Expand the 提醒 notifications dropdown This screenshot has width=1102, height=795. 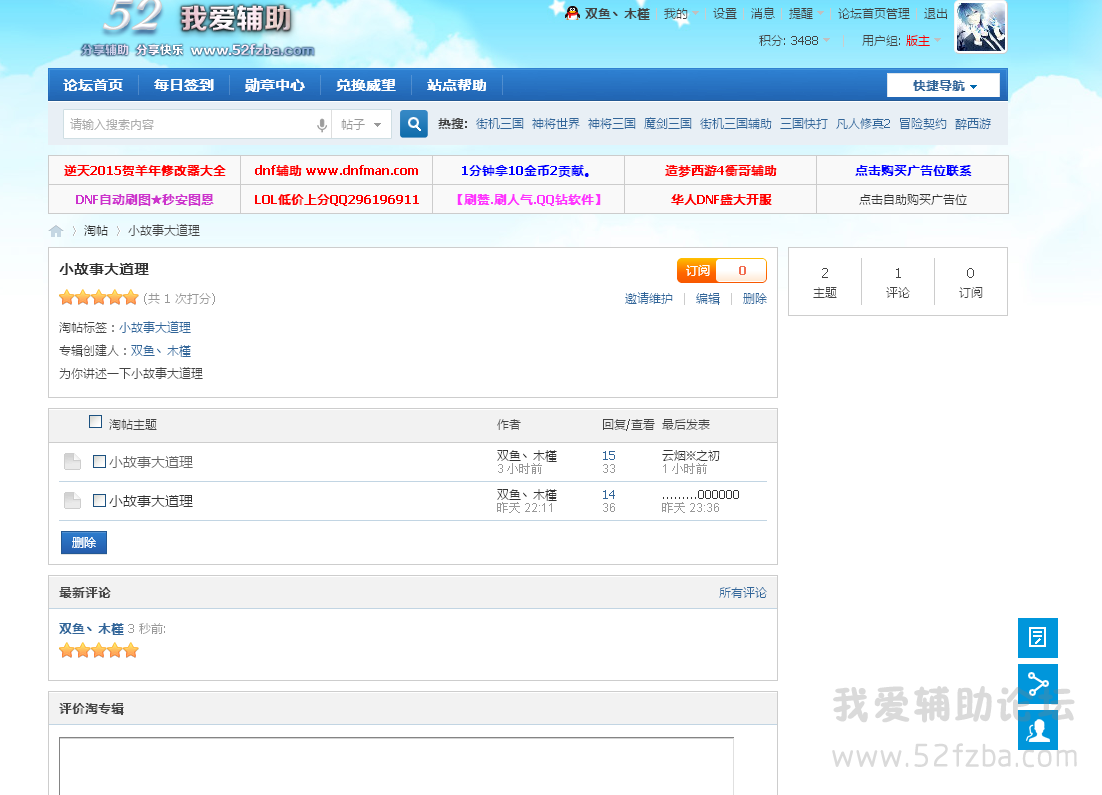pos(806,14)
